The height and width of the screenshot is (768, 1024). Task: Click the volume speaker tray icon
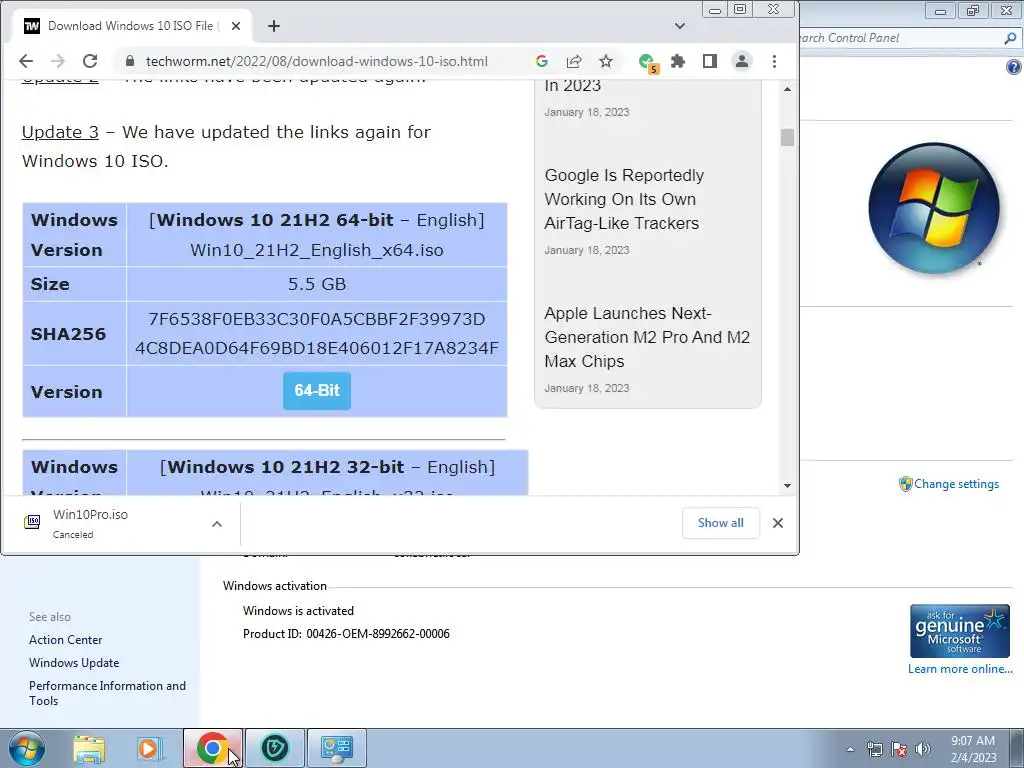tap(923, 749)
